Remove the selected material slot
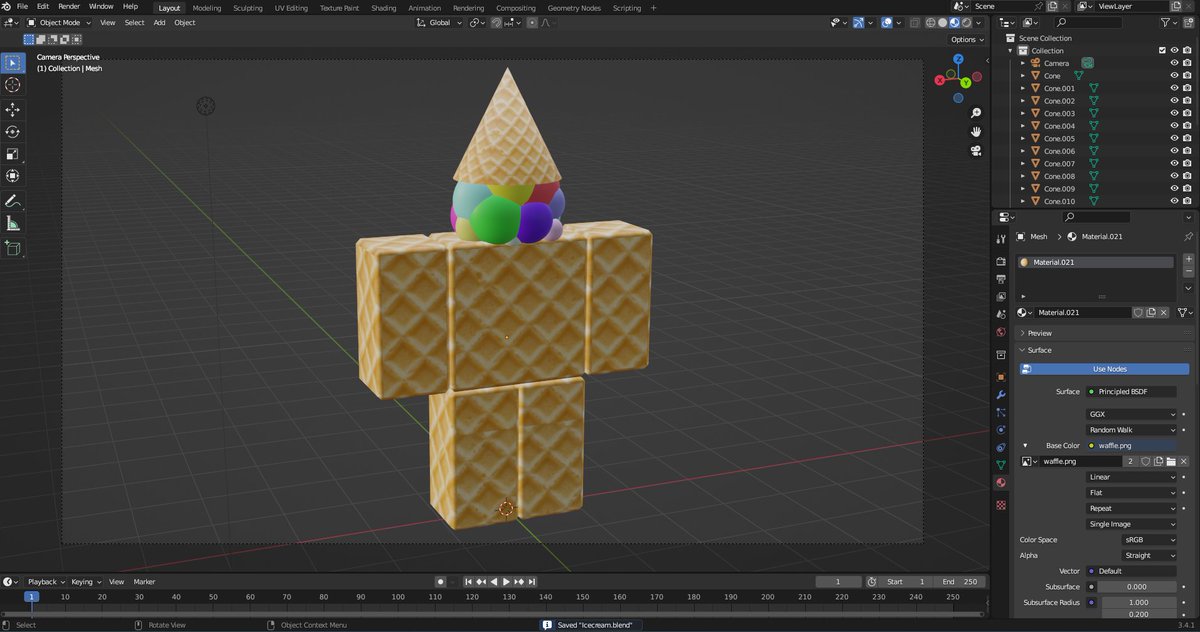Screen dimensions: 1200x632 (1188, 271)
